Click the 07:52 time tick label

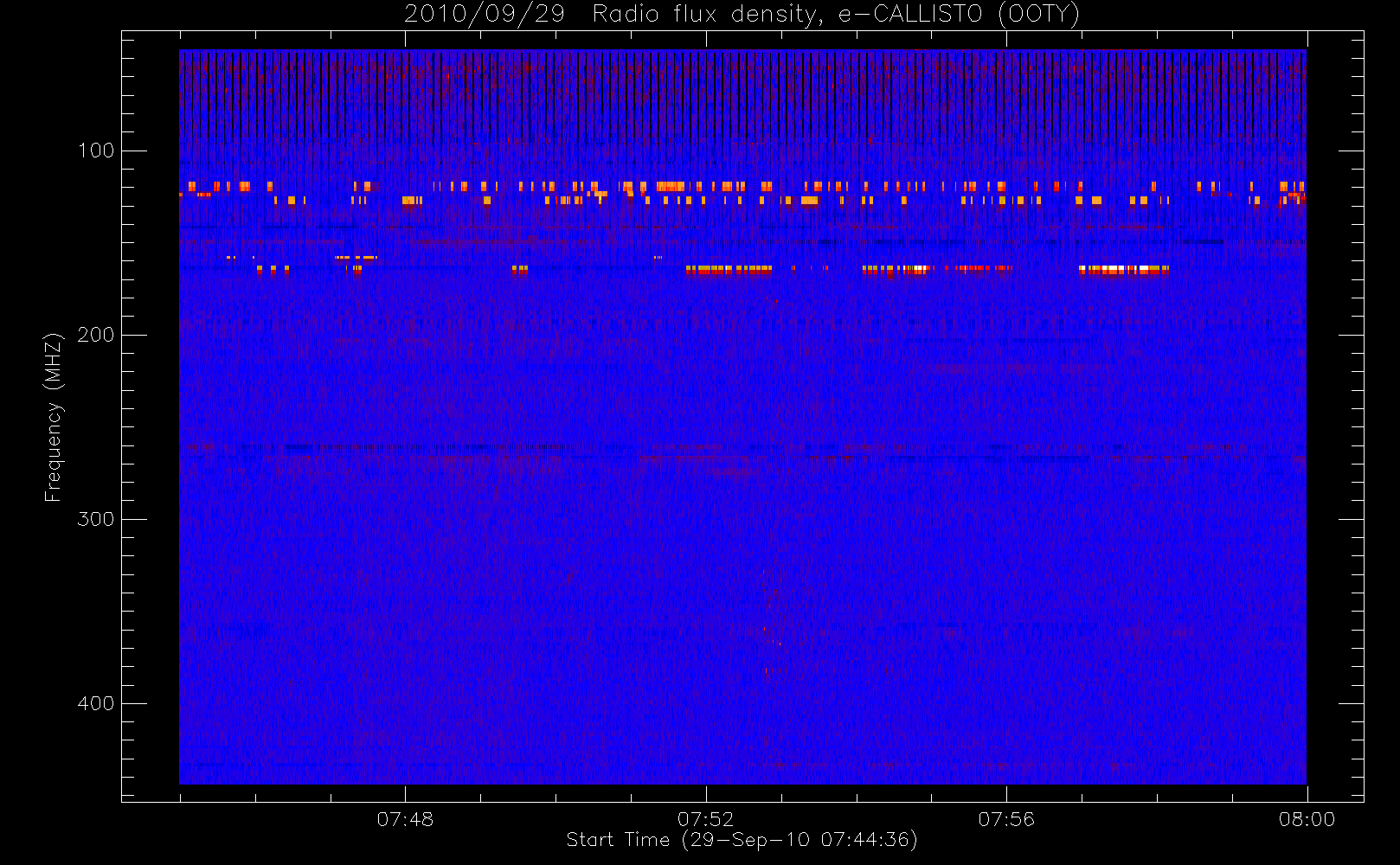point(706,819)
